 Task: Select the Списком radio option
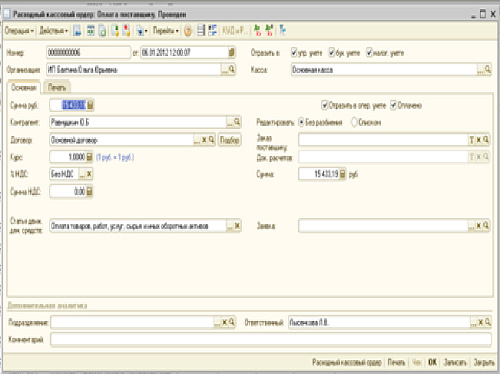point(354,122)
